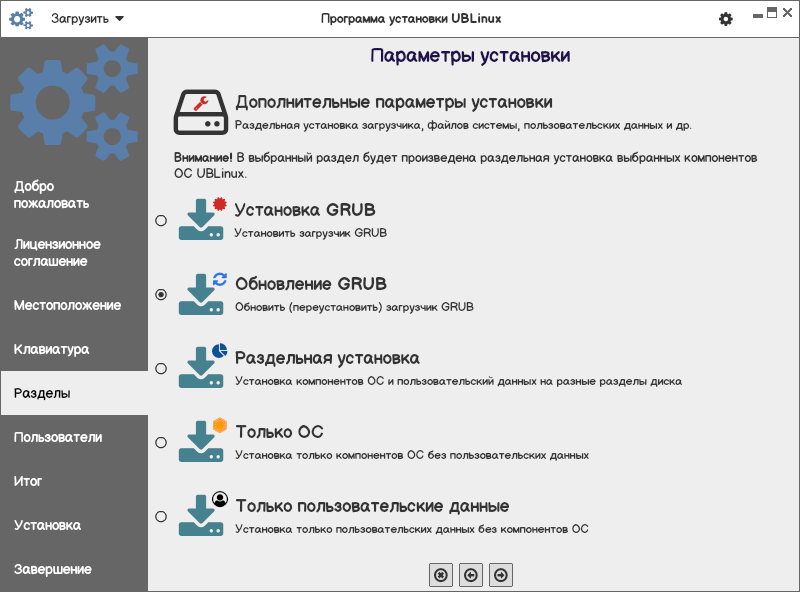
Task: Click the Обновление GRUB heading text
Action: 311,284
